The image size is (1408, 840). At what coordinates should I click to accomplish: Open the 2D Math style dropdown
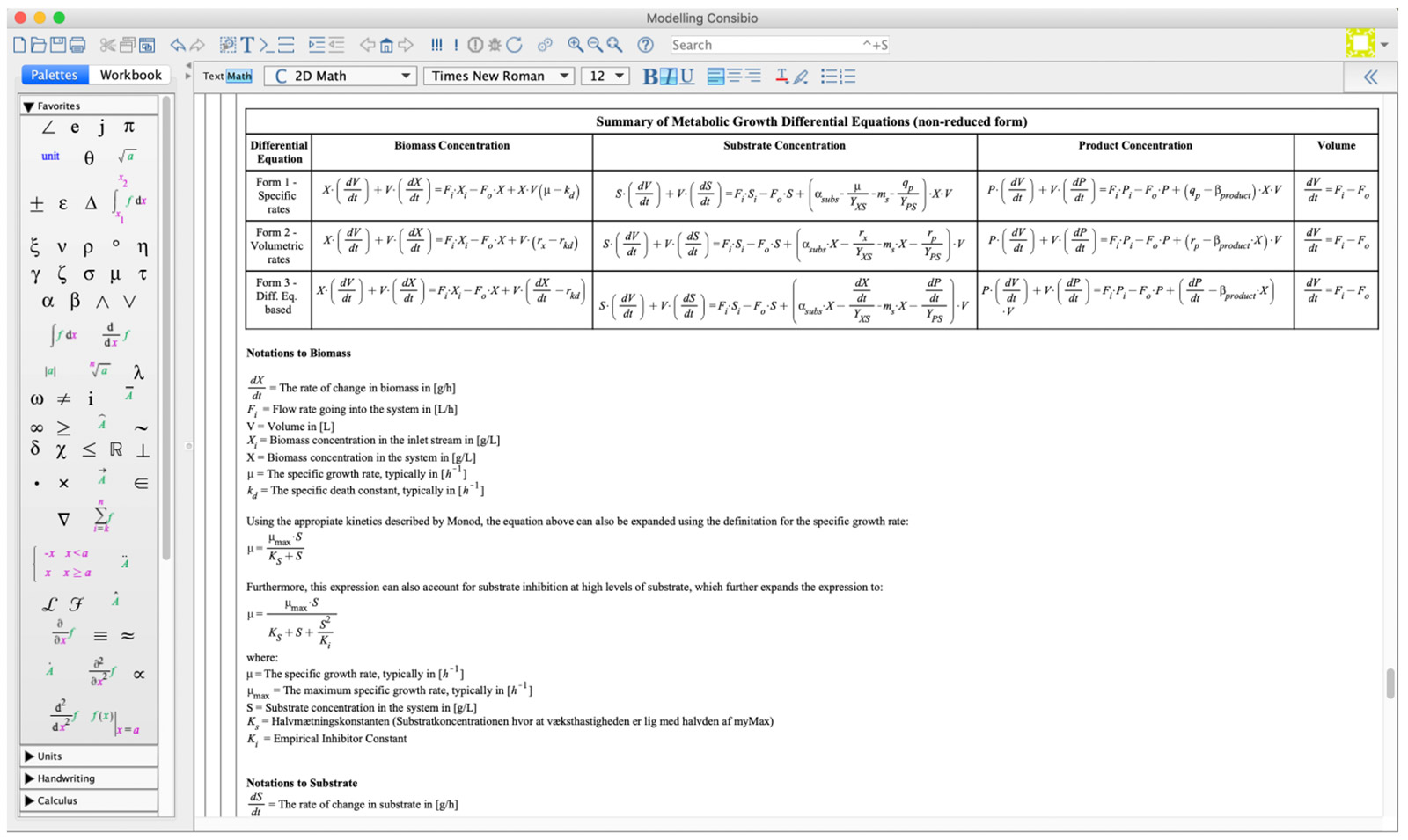click(340, 77)
